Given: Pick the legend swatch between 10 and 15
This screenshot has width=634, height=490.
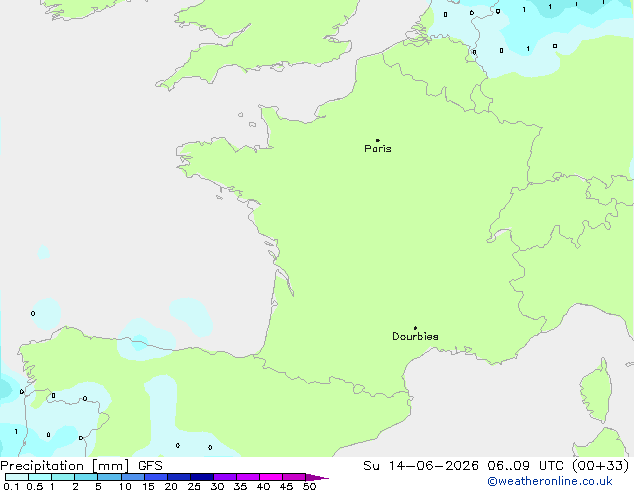Looking at the screenshot, I should coord(132,477).
